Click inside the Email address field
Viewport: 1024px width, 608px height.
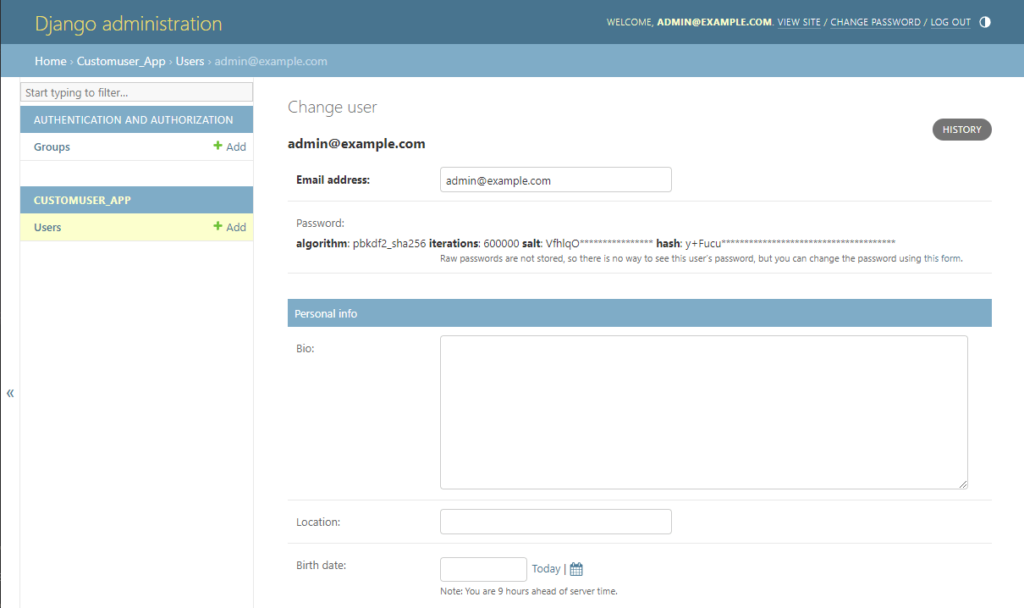coord(555,180)
